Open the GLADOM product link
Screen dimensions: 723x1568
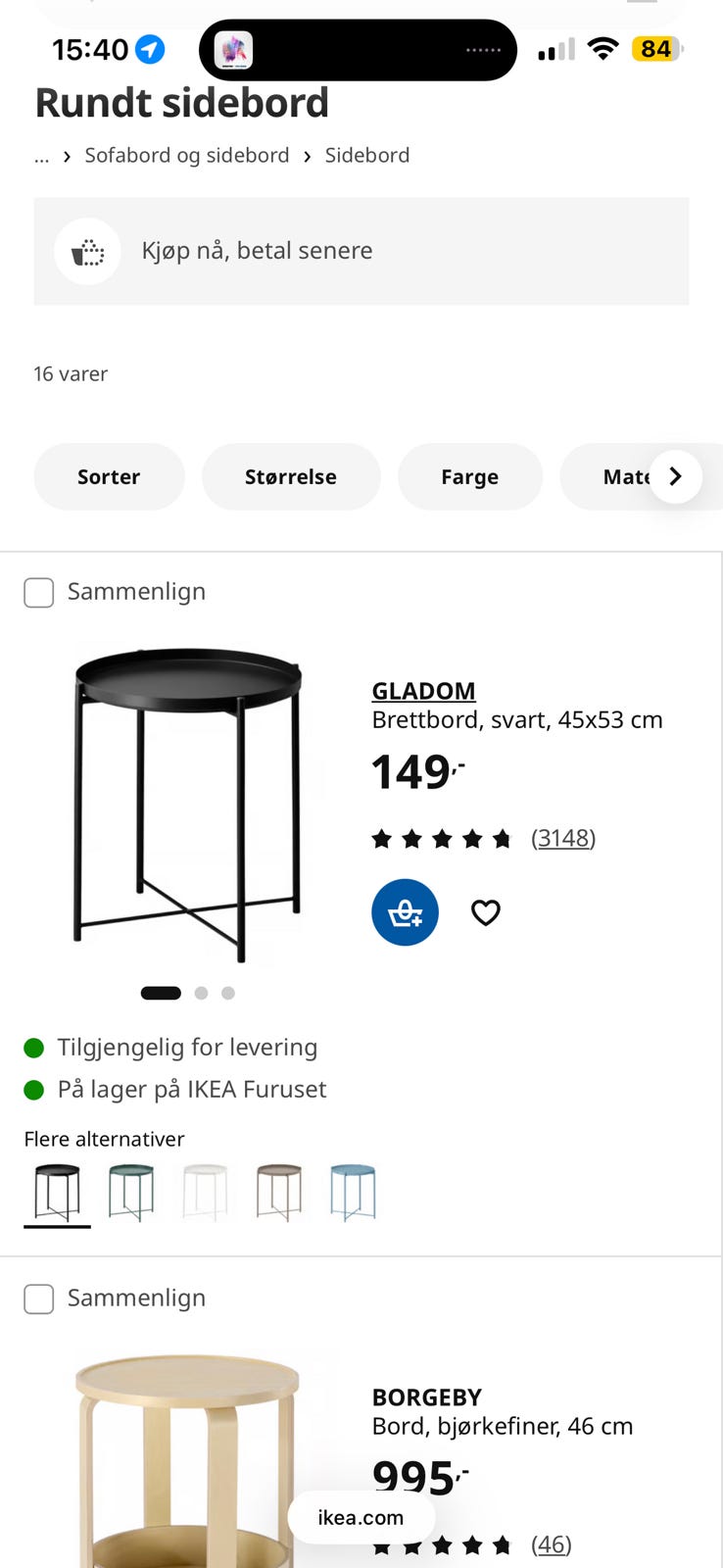pos(423,691)
